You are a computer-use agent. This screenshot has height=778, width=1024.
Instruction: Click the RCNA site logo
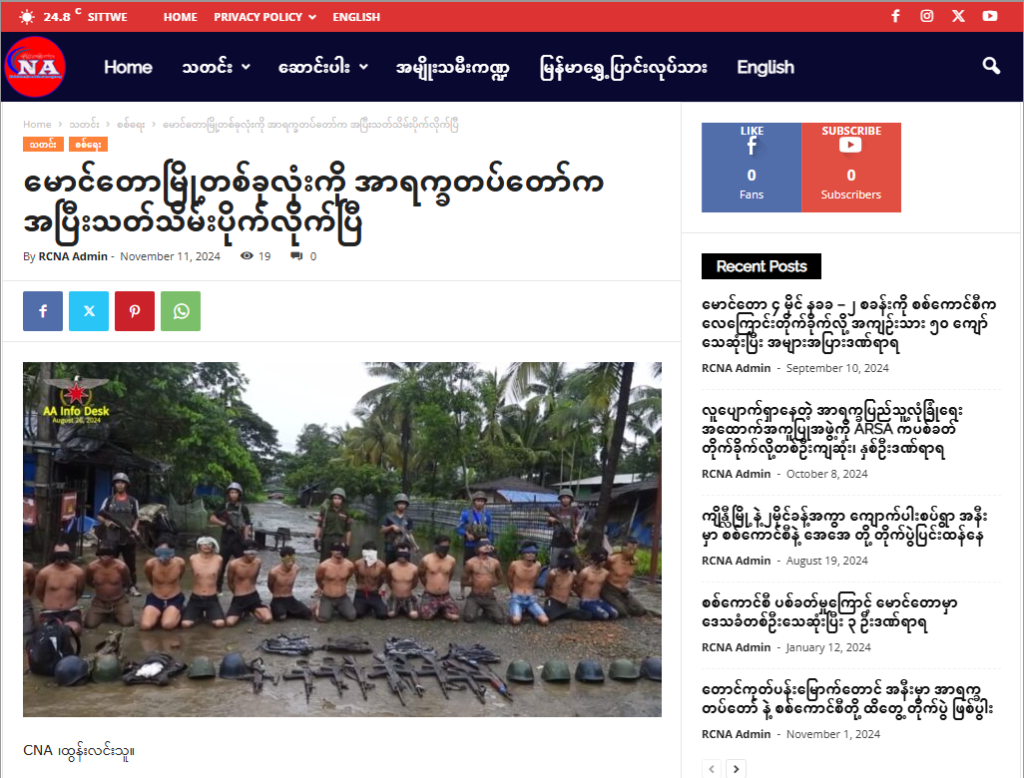35,67
